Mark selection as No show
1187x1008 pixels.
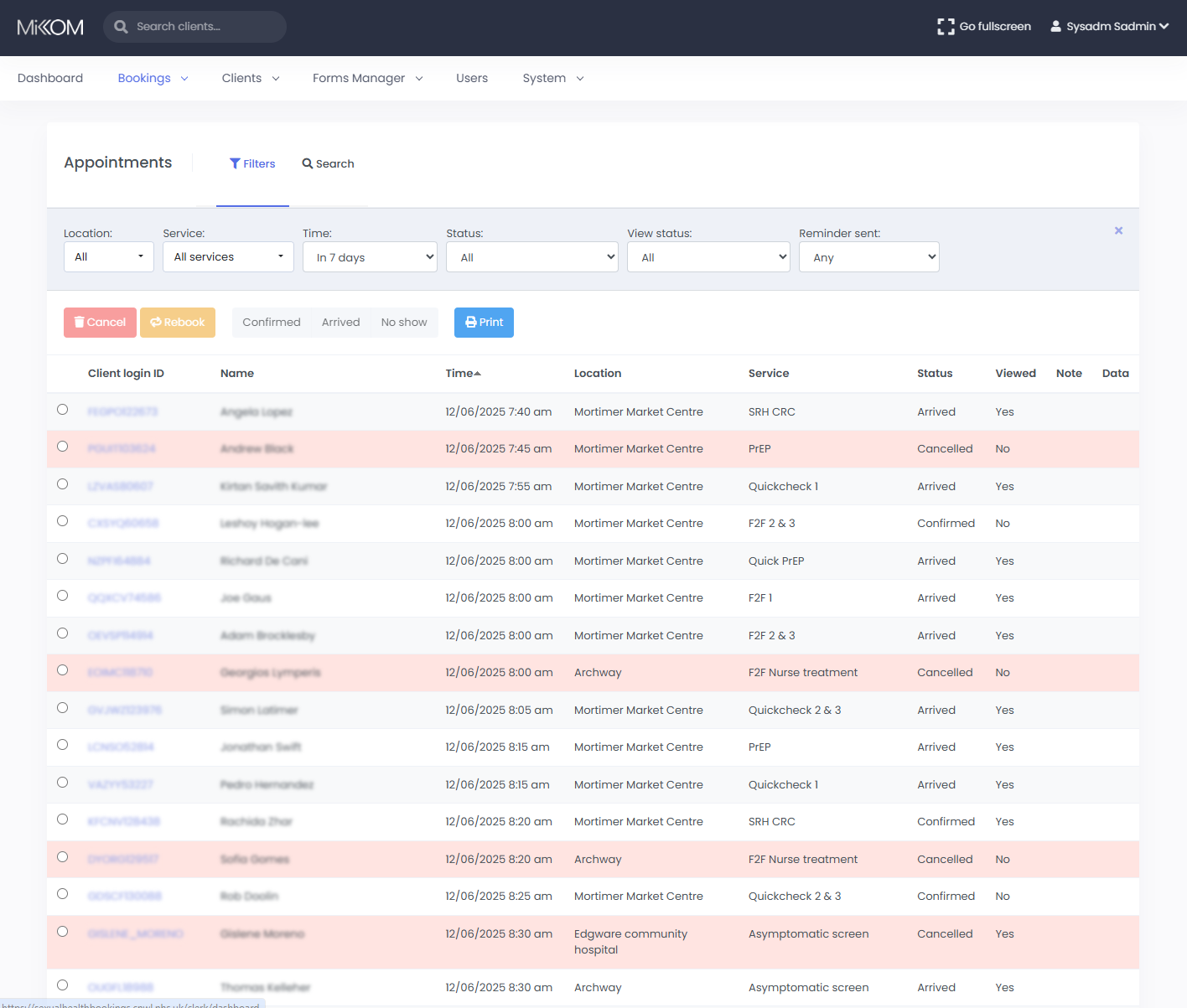click(403, 323)
